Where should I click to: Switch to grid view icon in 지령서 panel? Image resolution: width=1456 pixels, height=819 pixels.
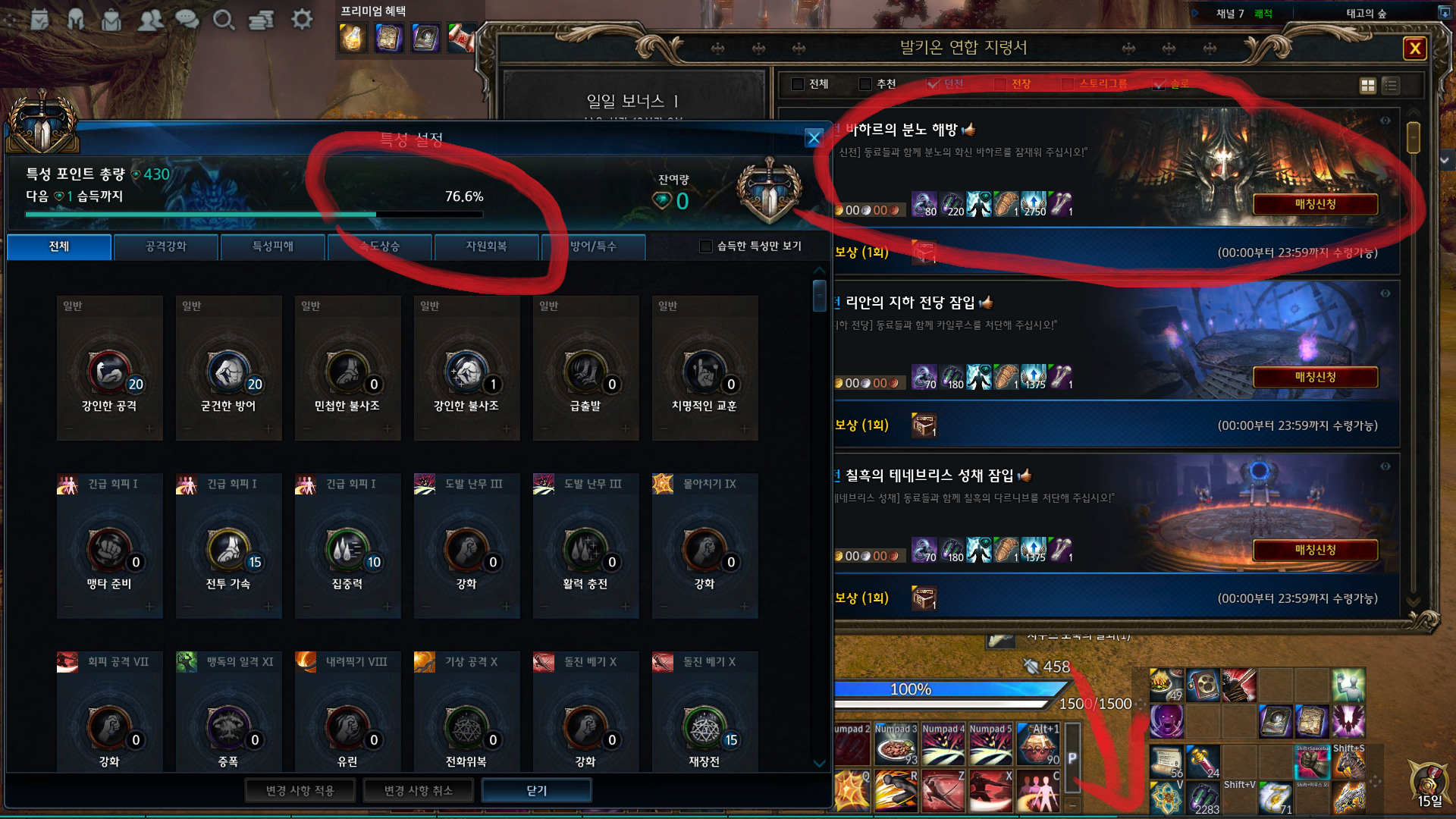[x=1368, y=86]
